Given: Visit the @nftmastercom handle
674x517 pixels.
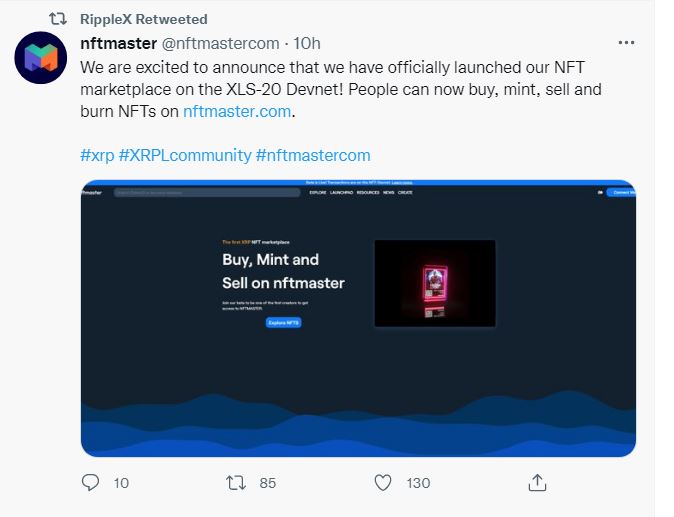Looking at the screenshot, I should click(x=221, y=43).
